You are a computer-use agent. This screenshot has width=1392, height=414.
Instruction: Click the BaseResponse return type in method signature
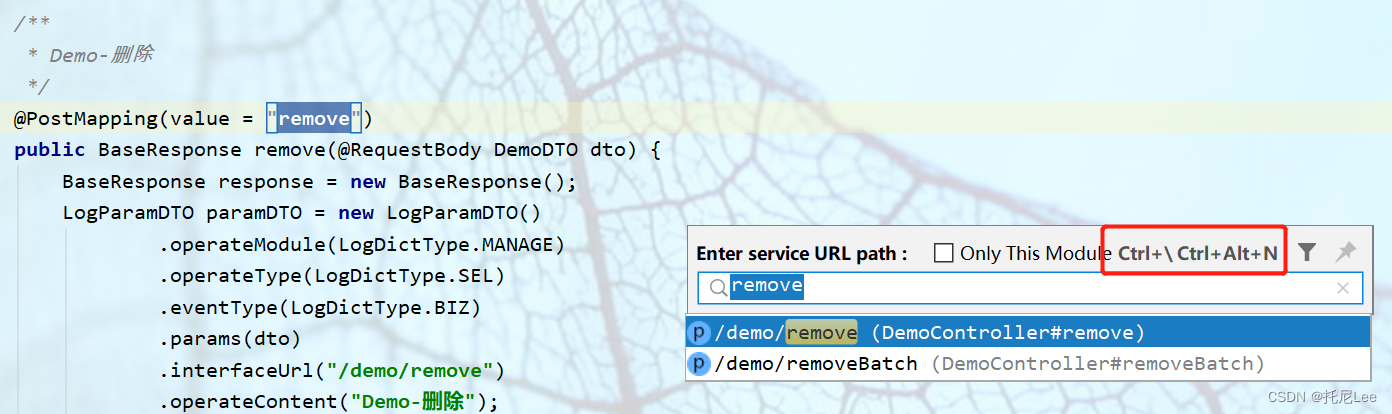click(x=170, y=150)
